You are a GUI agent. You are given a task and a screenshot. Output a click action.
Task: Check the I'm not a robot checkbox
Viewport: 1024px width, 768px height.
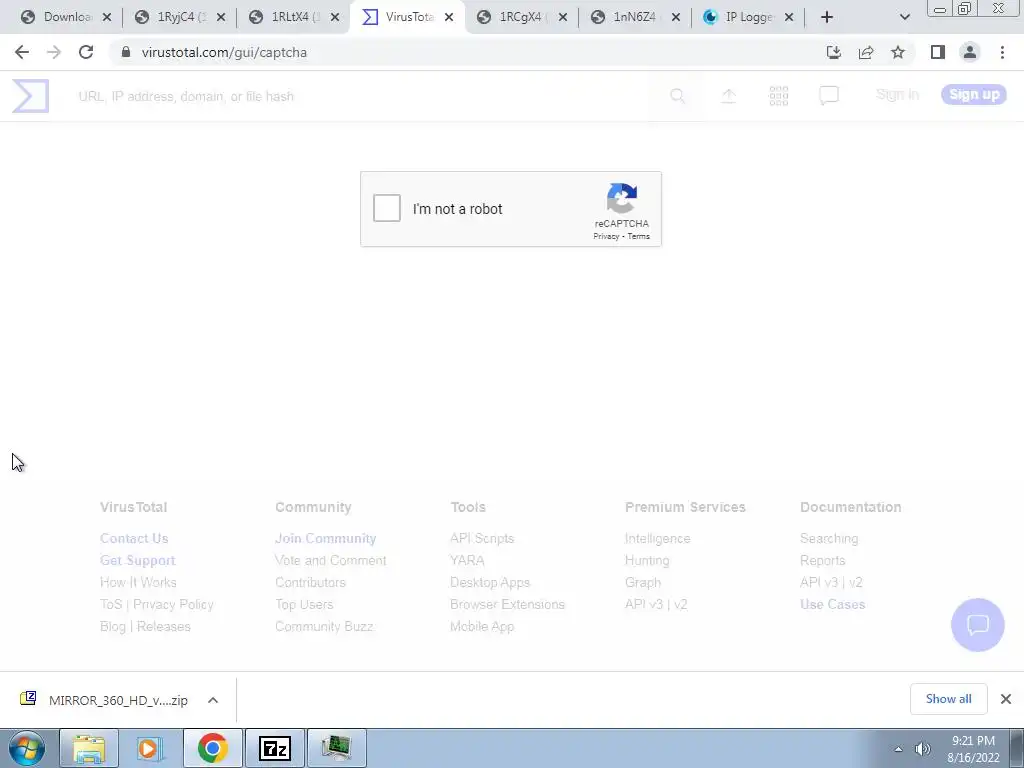point(387,208)
